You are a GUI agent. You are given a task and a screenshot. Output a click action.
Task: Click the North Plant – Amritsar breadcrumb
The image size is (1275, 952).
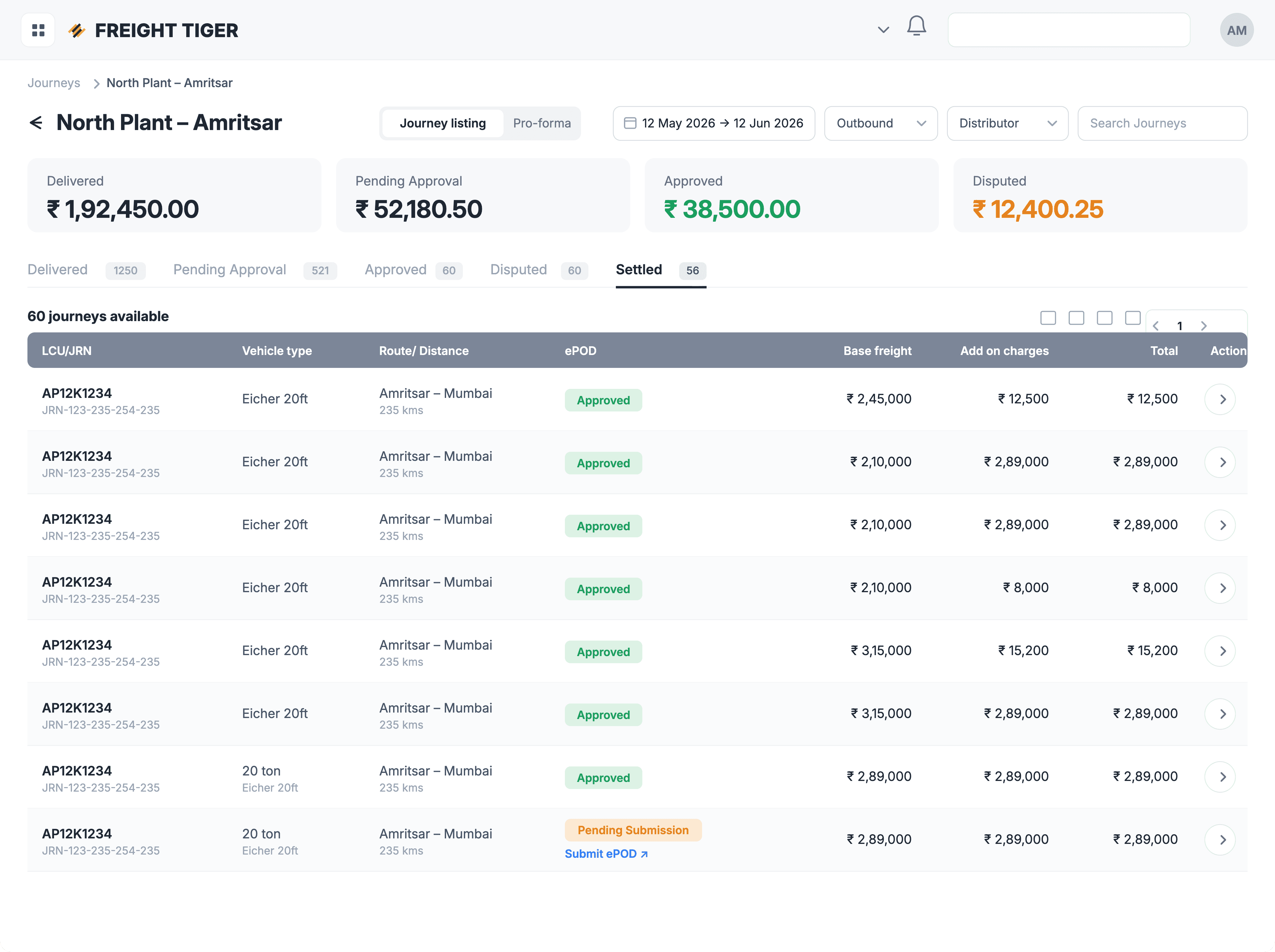169,83
